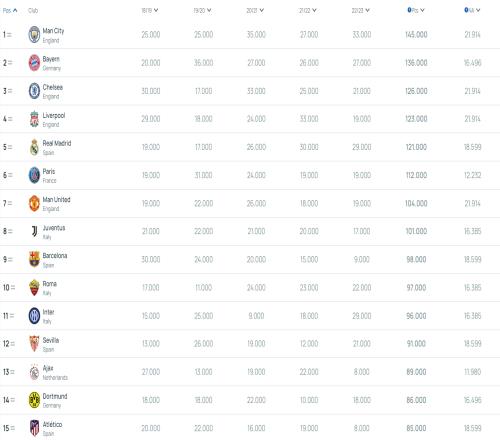Click the Bayern club crest

tap(34, 63)
